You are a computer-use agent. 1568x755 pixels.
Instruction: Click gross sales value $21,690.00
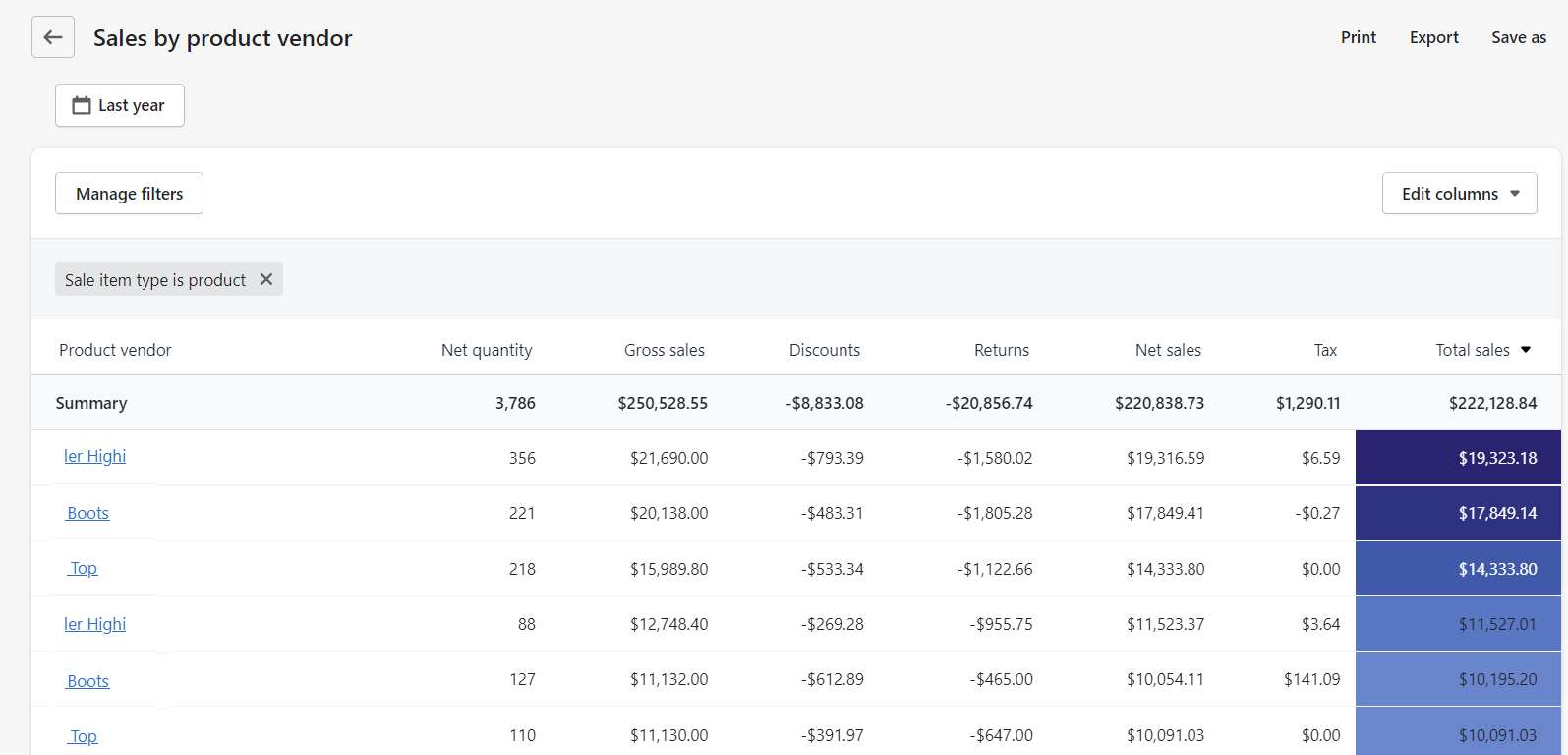point(669,458)
